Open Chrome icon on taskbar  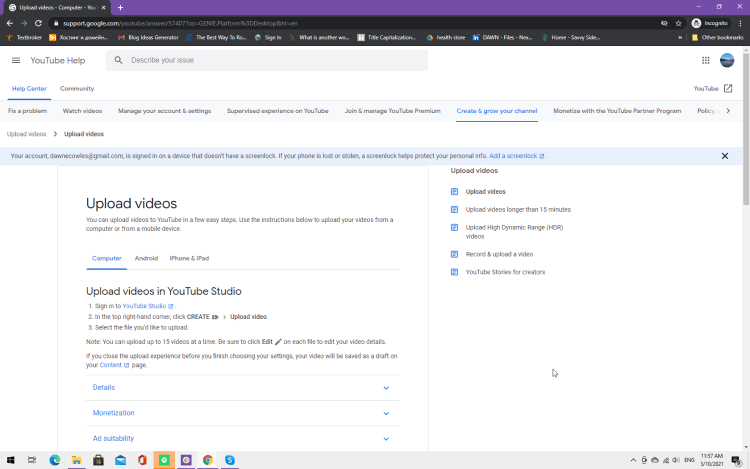coord(208,460)
